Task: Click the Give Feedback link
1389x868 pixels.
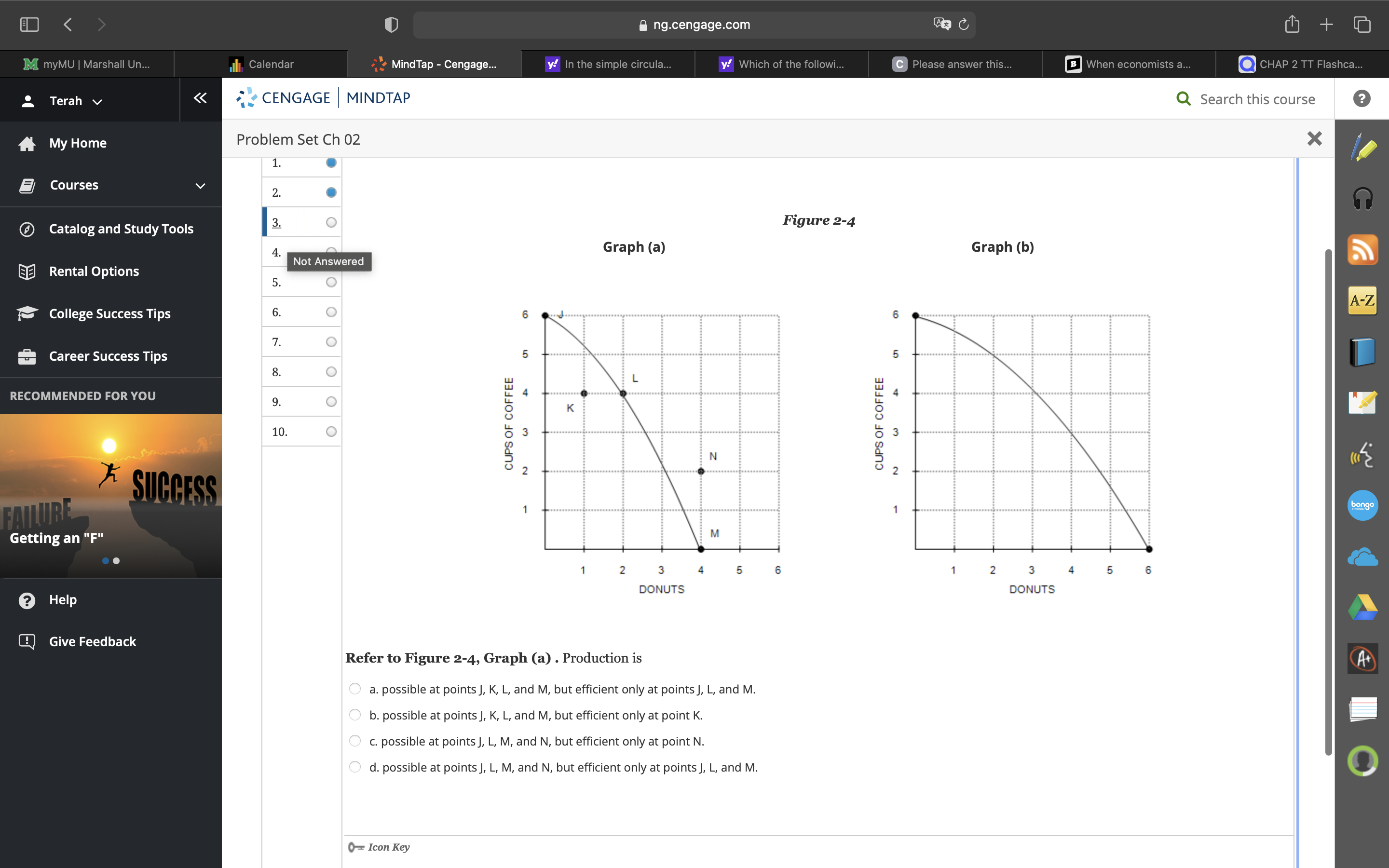Action: coord(93,642)
